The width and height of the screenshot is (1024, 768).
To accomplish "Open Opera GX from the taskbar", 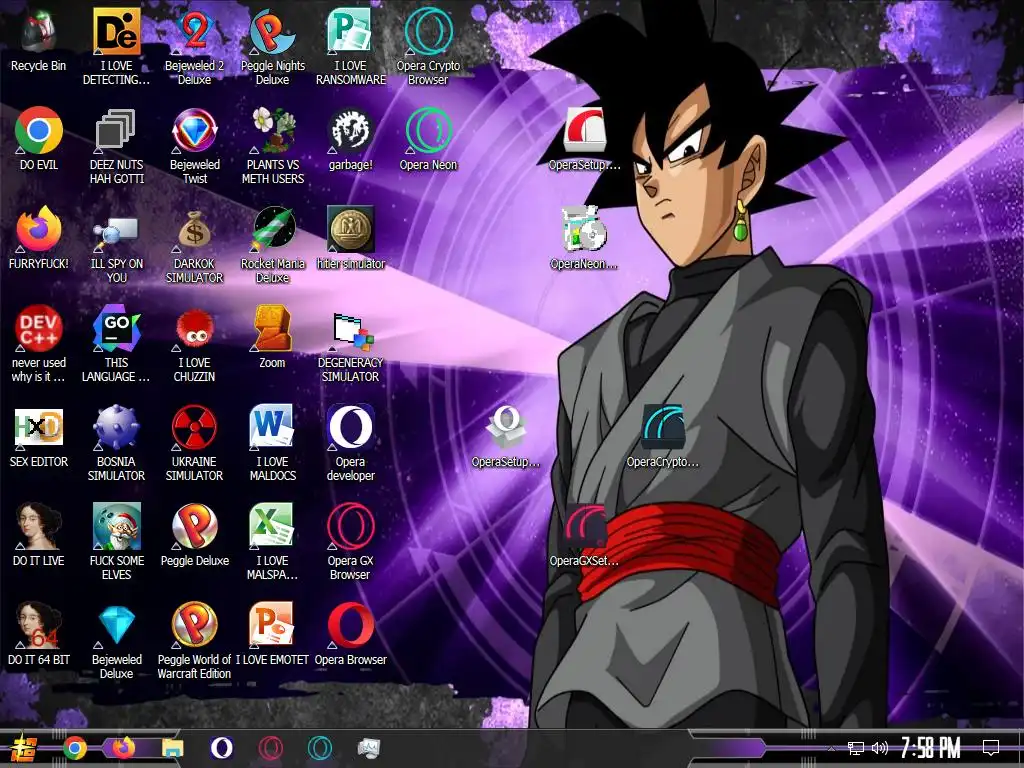I will point(270,748).
